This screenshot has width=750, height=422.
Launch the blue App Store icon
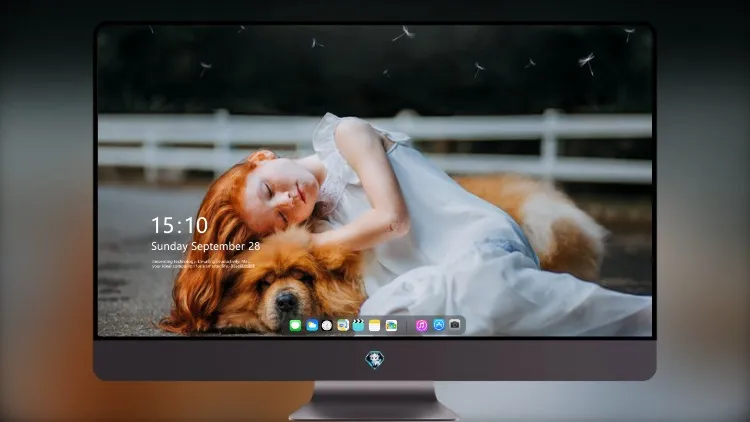[x=439, y=325]
